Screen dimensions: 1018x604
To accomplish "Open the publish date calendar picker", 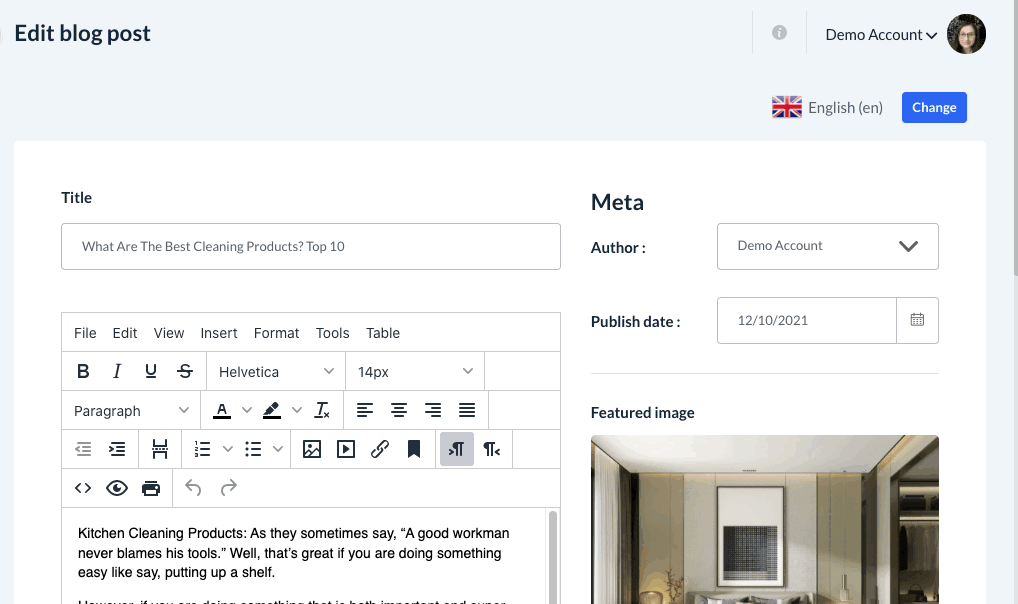I will (x=917, y=320).
